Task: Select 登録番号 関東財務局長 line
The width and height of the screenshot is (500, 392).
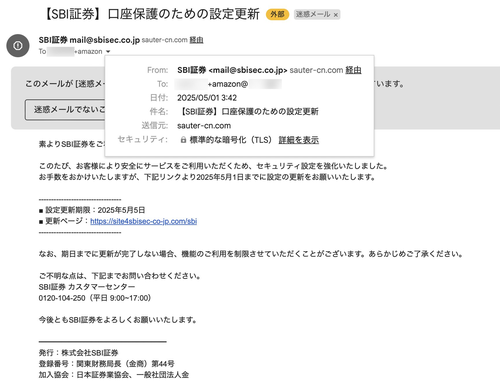Action: pyautogui.click(x=107, y=364)
